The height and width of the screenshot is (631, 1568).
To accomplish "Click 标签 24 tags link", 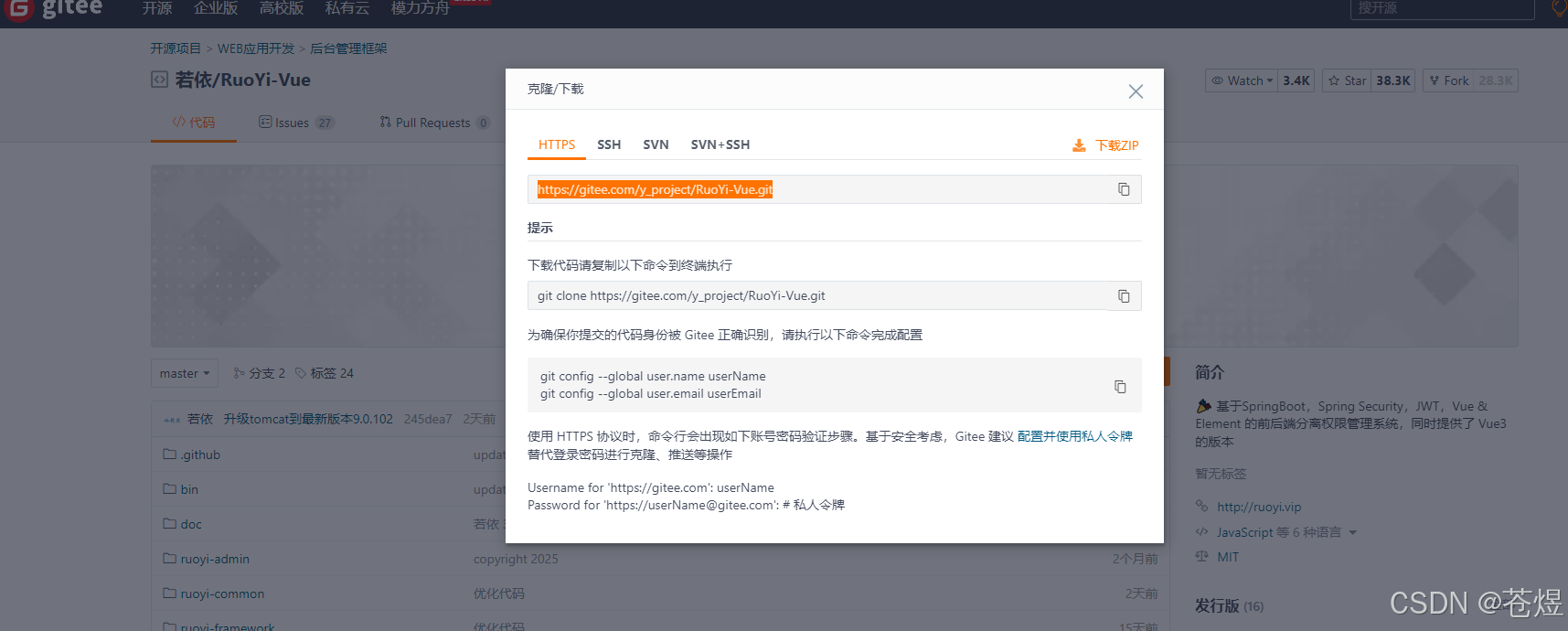I will click(325, 373).
